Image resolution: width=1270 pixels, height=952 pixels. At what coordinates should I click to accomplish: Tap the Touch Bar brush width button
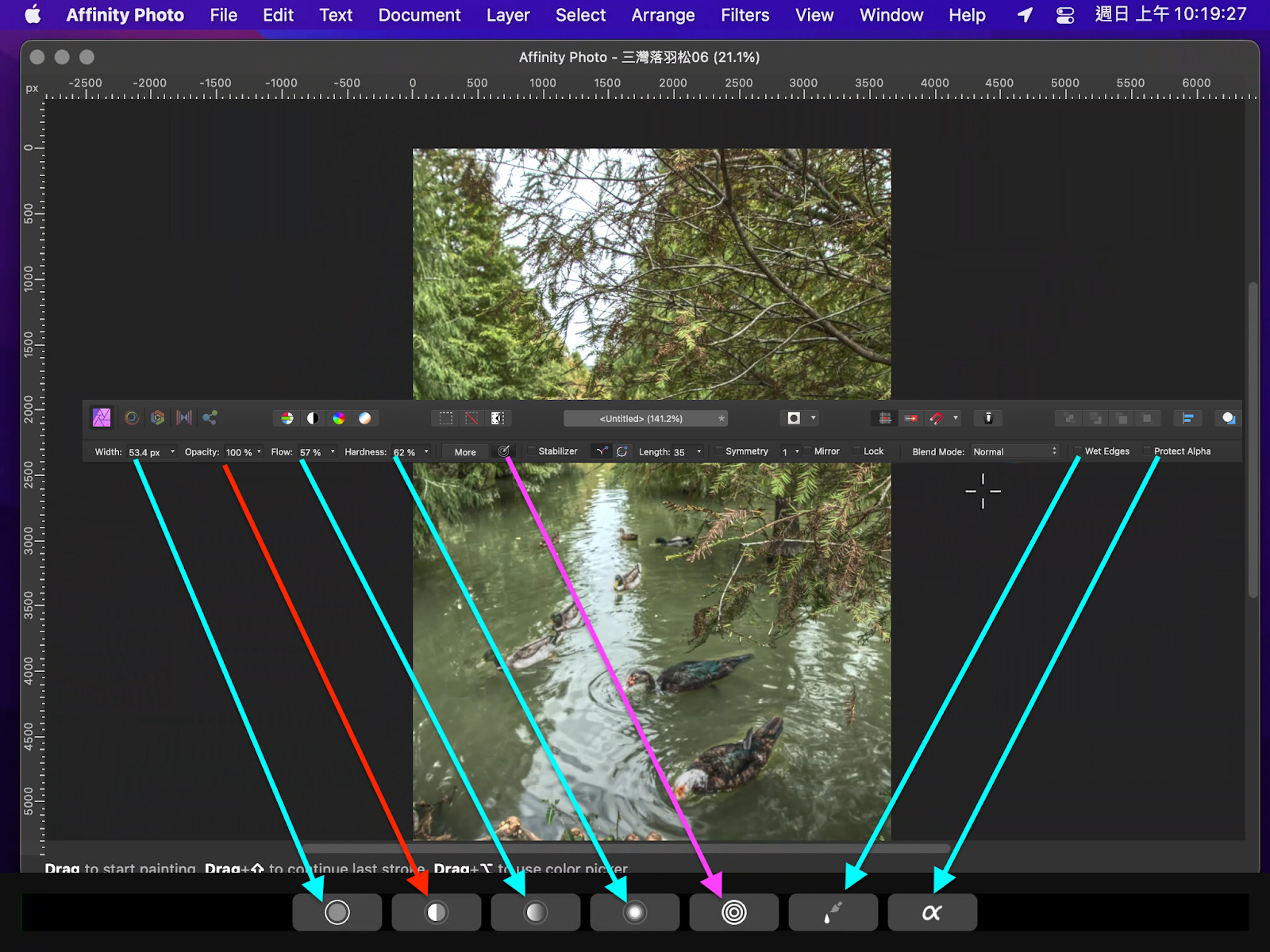[337, 912]
